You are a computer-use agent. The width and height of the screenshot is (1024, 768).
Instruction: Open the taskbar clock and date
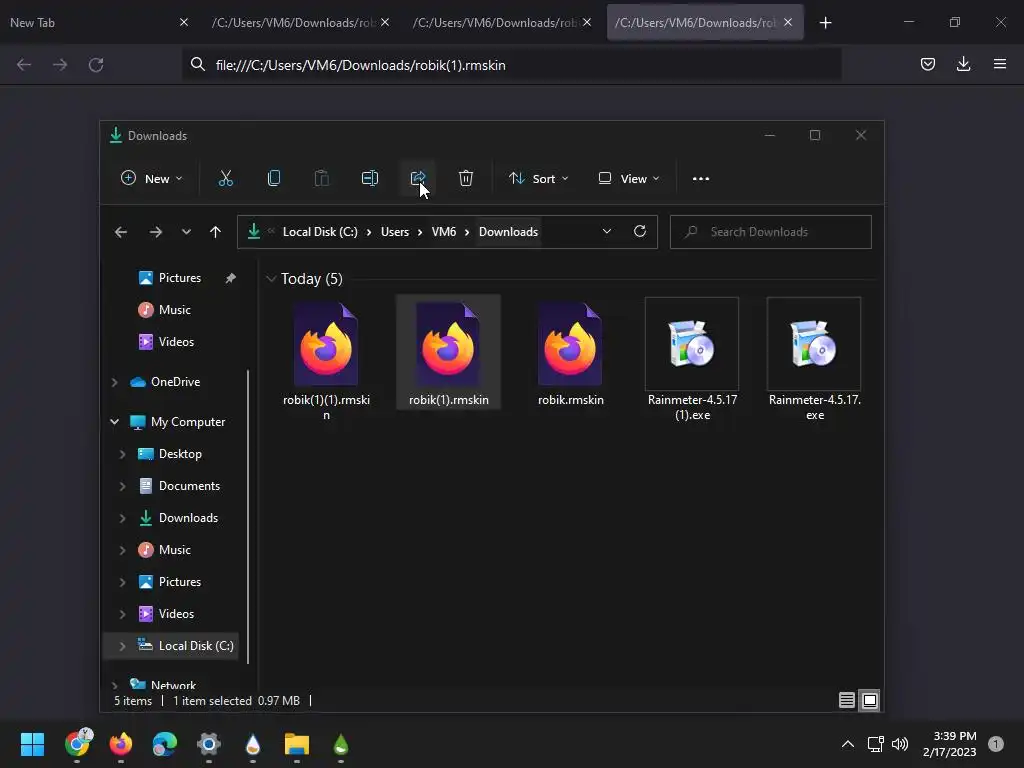[x=950, y=744]
